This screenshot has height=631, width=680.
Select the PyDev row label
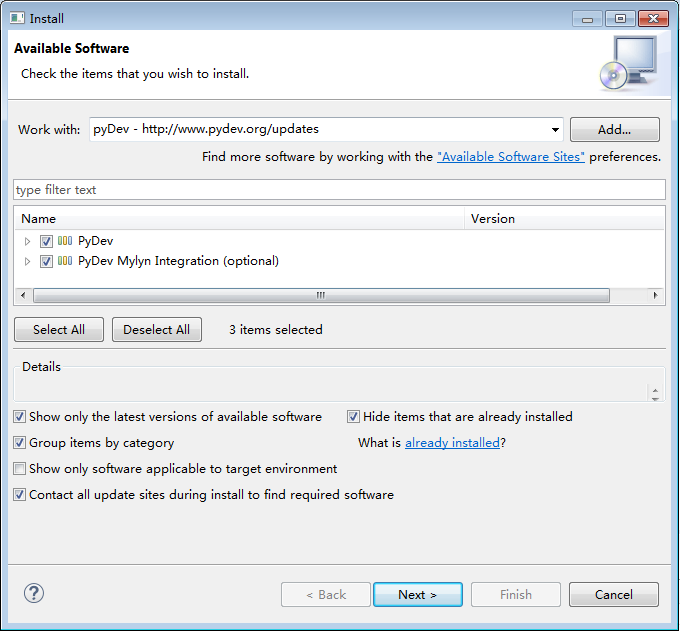point(95,241)
